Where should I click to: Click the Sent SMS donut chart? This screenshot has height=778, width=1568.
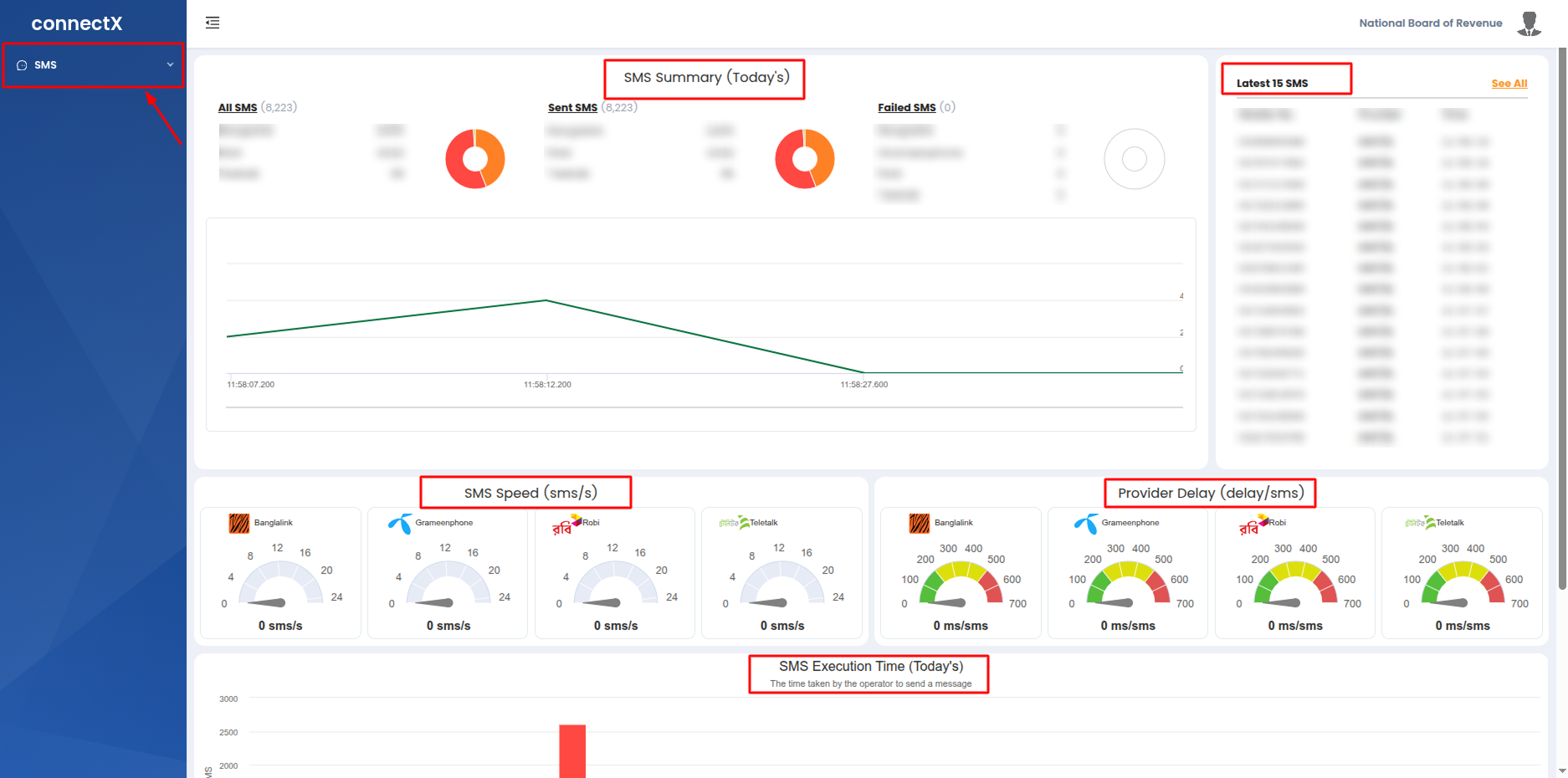pyautogui.click(x=805, y=159)
